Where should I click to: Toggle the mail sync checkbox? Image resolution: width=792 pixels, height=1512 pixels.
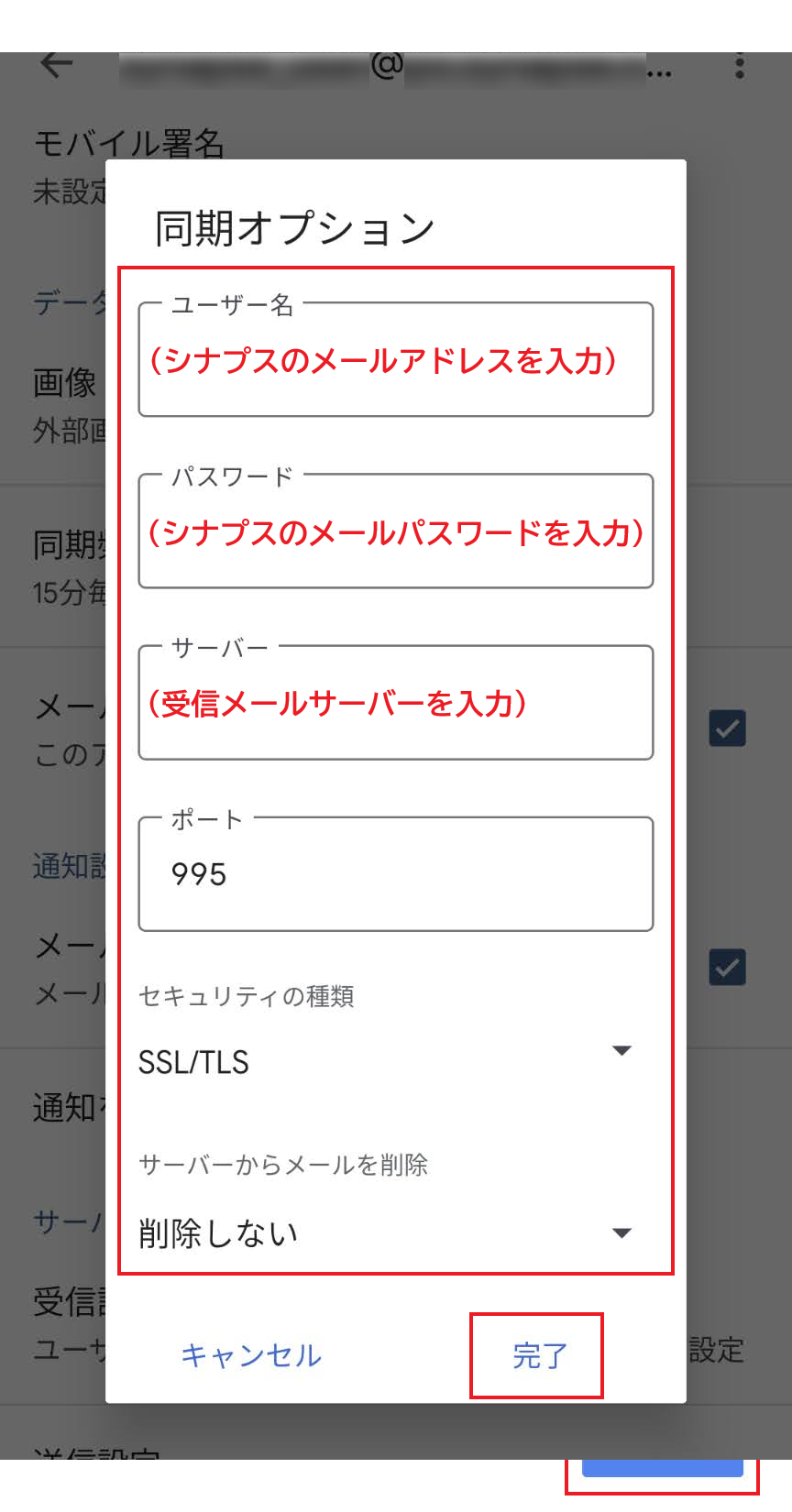click(x=728, y=729)
